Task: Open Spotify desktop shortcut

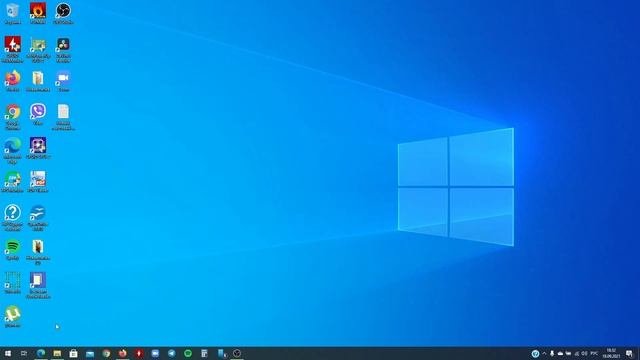Action: click(13, 249)
